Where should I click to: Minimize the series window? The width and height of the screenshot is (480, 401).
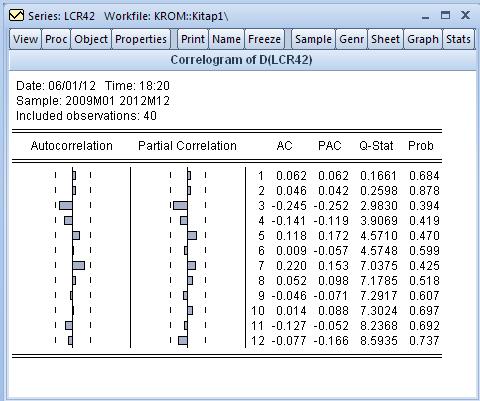pos(426,16)
